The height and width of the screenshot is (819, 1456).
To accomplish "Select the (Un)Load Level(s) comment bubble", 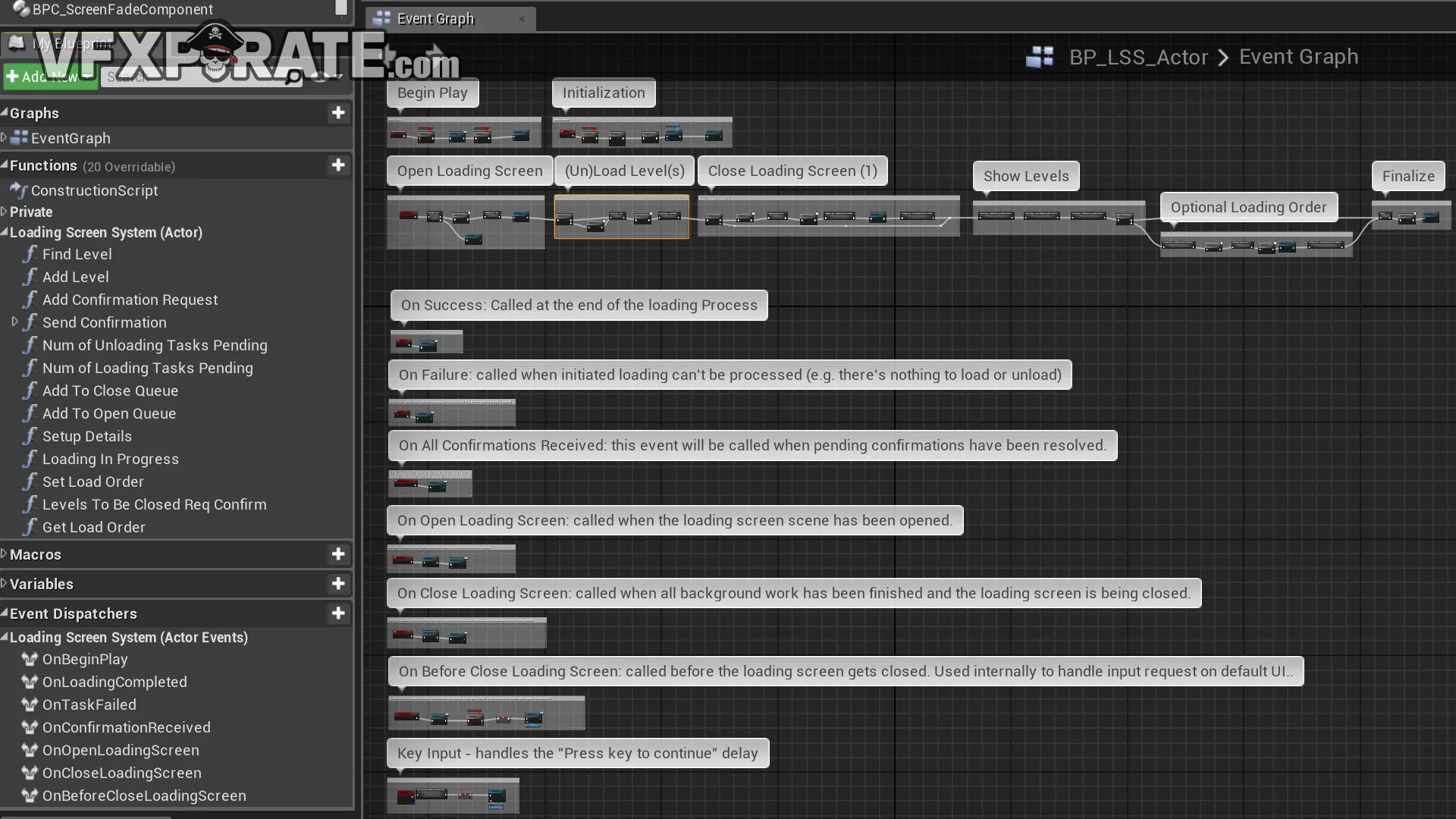I will 624,171.
